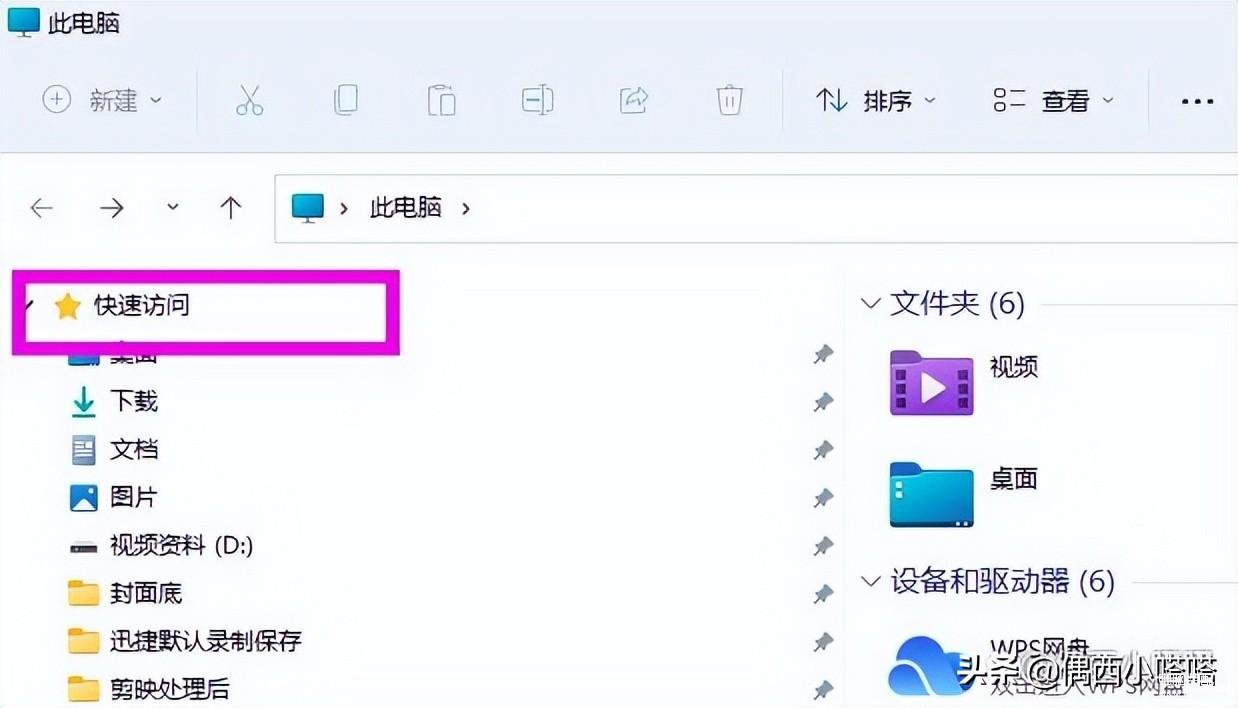
Task: Open the 新建 dropdown menu
Action: coord(102,100)
